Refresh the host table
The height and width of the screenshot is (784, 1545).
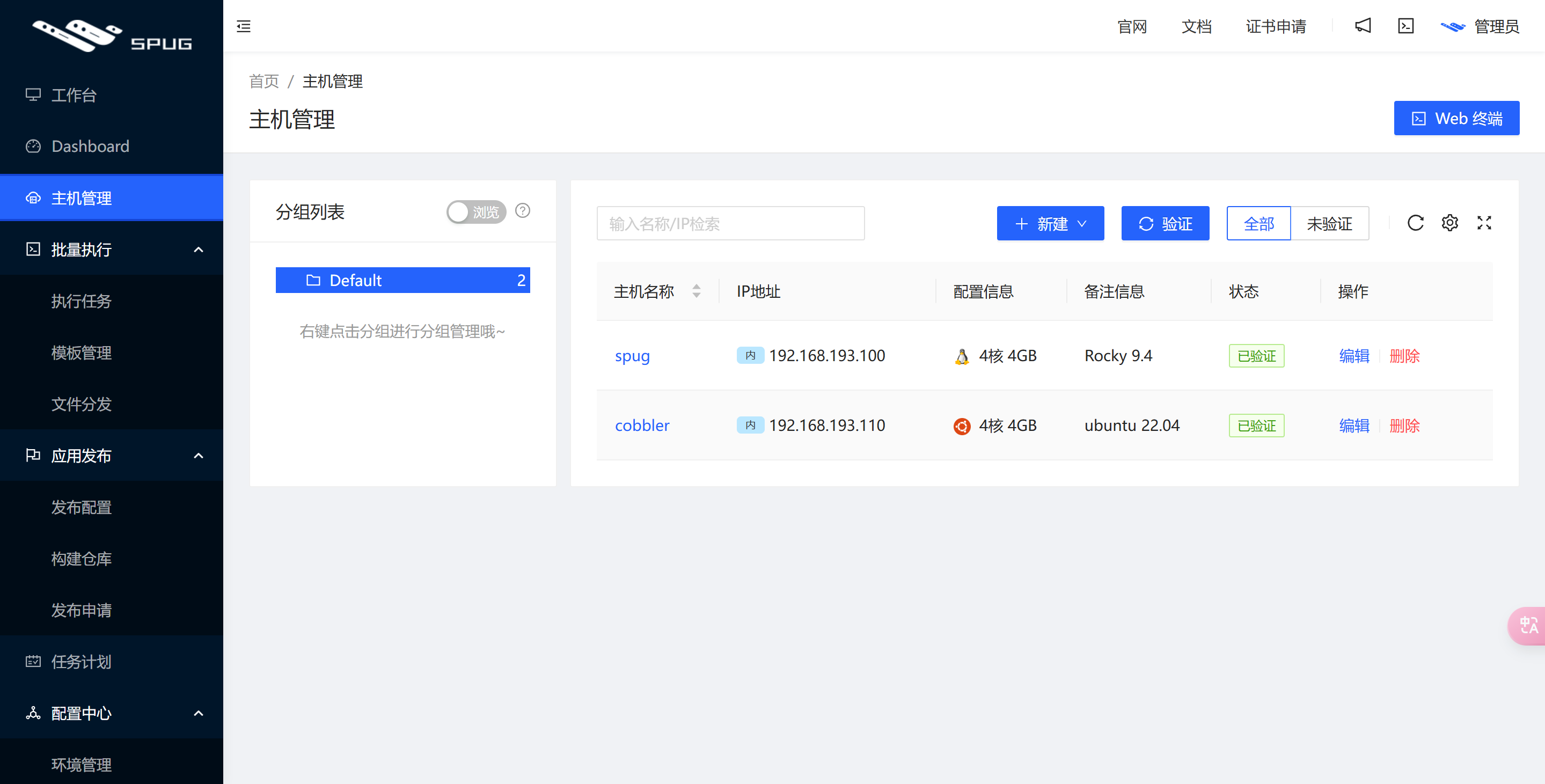click(1416, 223)
